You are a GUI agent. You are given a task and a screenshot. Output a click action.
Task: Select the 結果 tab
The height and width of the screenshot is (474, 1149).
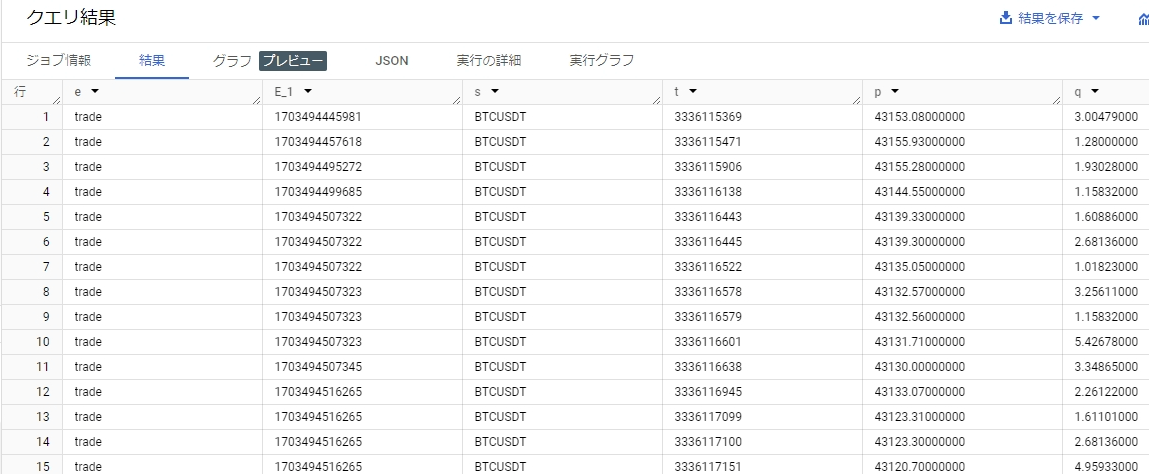click(x=152, y=61)
